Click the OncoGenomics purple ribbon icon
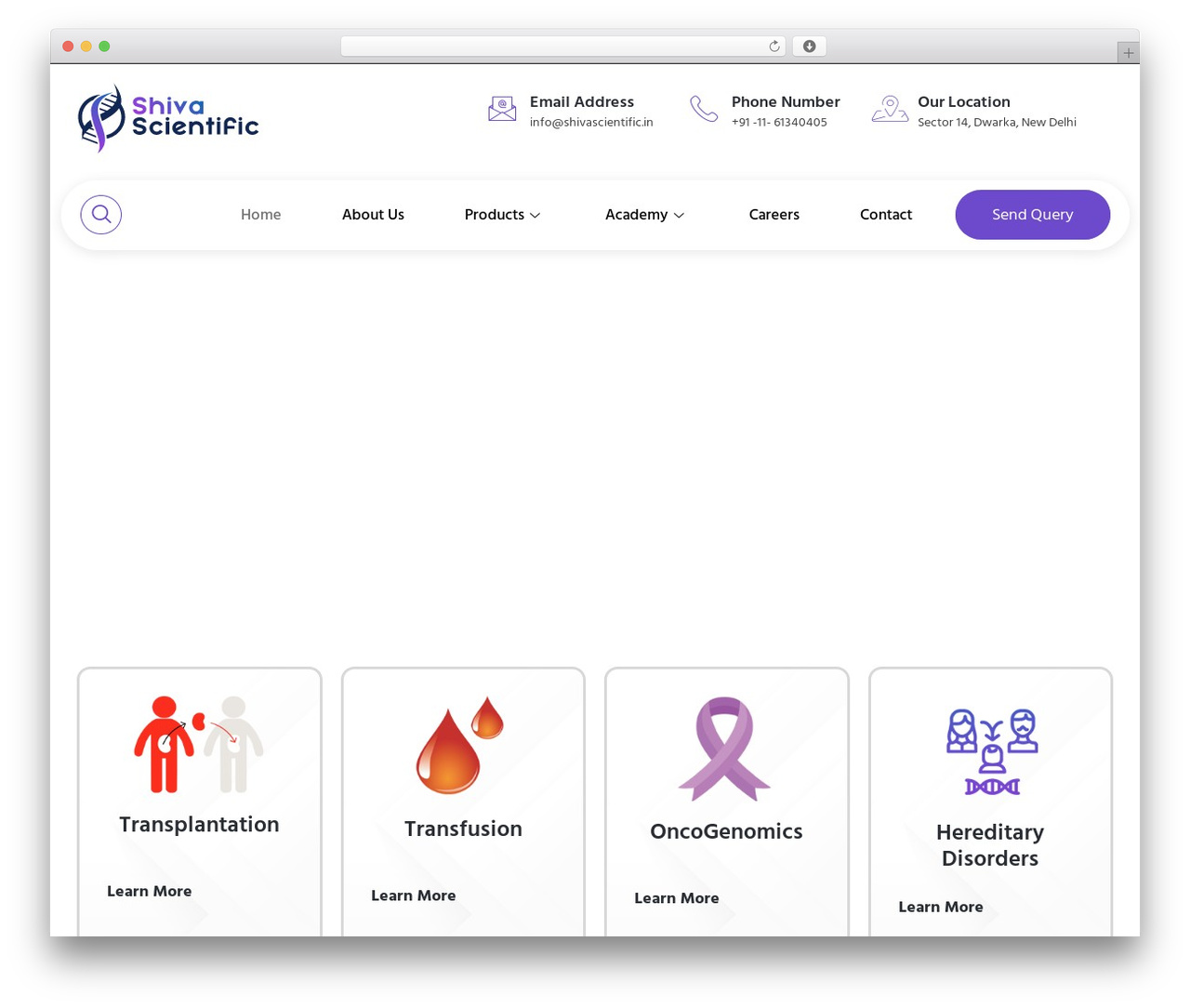The image size is (1190, 1008). coord(725,749)
